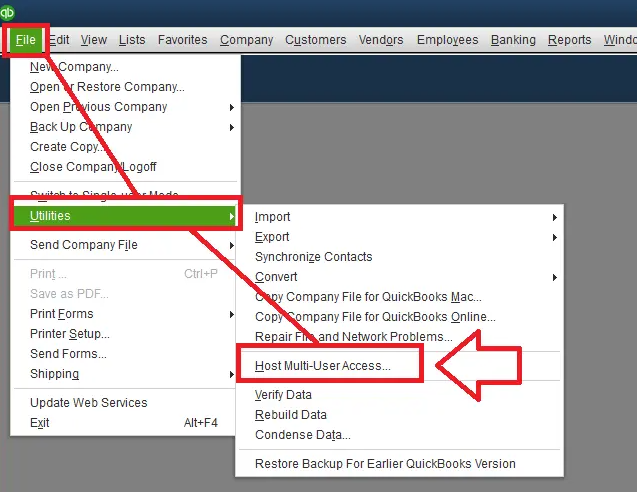Click the QuickBooks logo icon
This screenshot has width=637, height=492.
7,13
